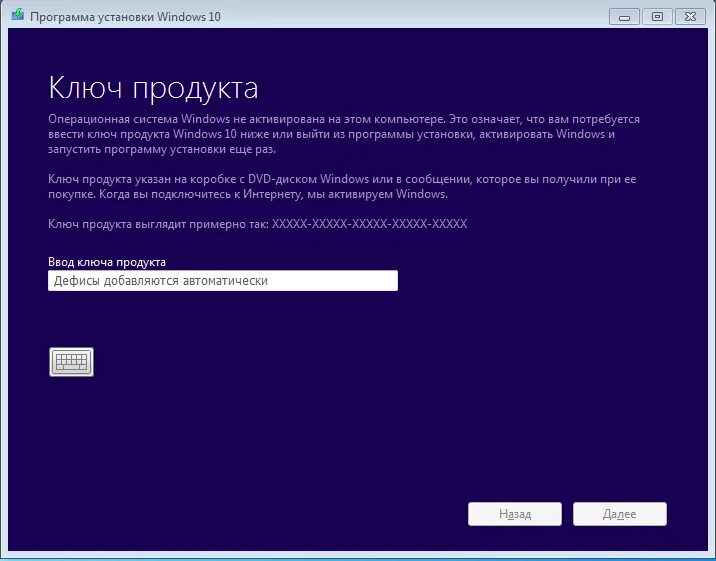Close the Windows 10 setup window
The image size is (716, 561).
(x=690, y=17)
